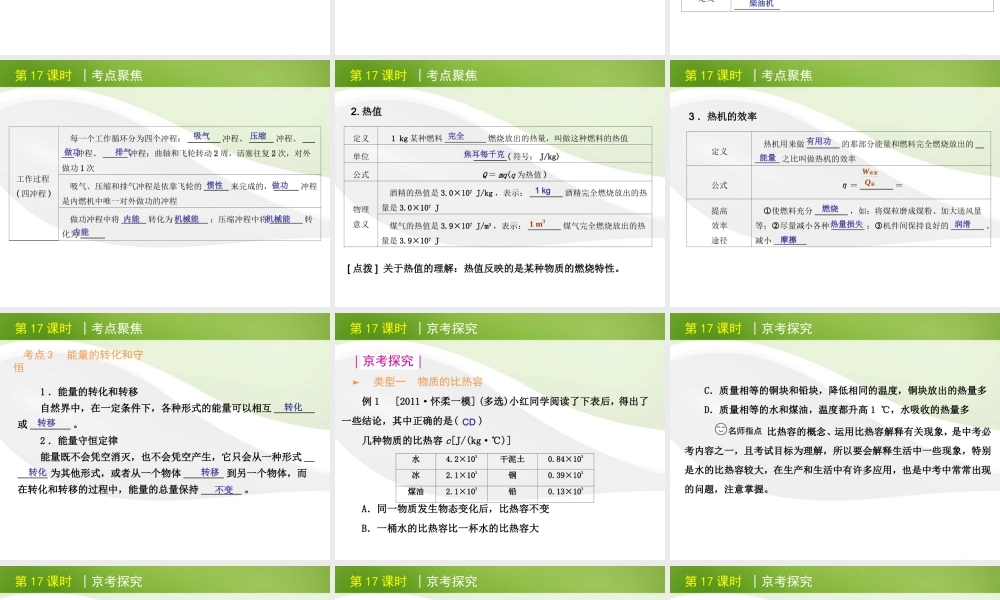
Task: Click the filled answer CD in parentheses
Action: [x=472, y=421]
